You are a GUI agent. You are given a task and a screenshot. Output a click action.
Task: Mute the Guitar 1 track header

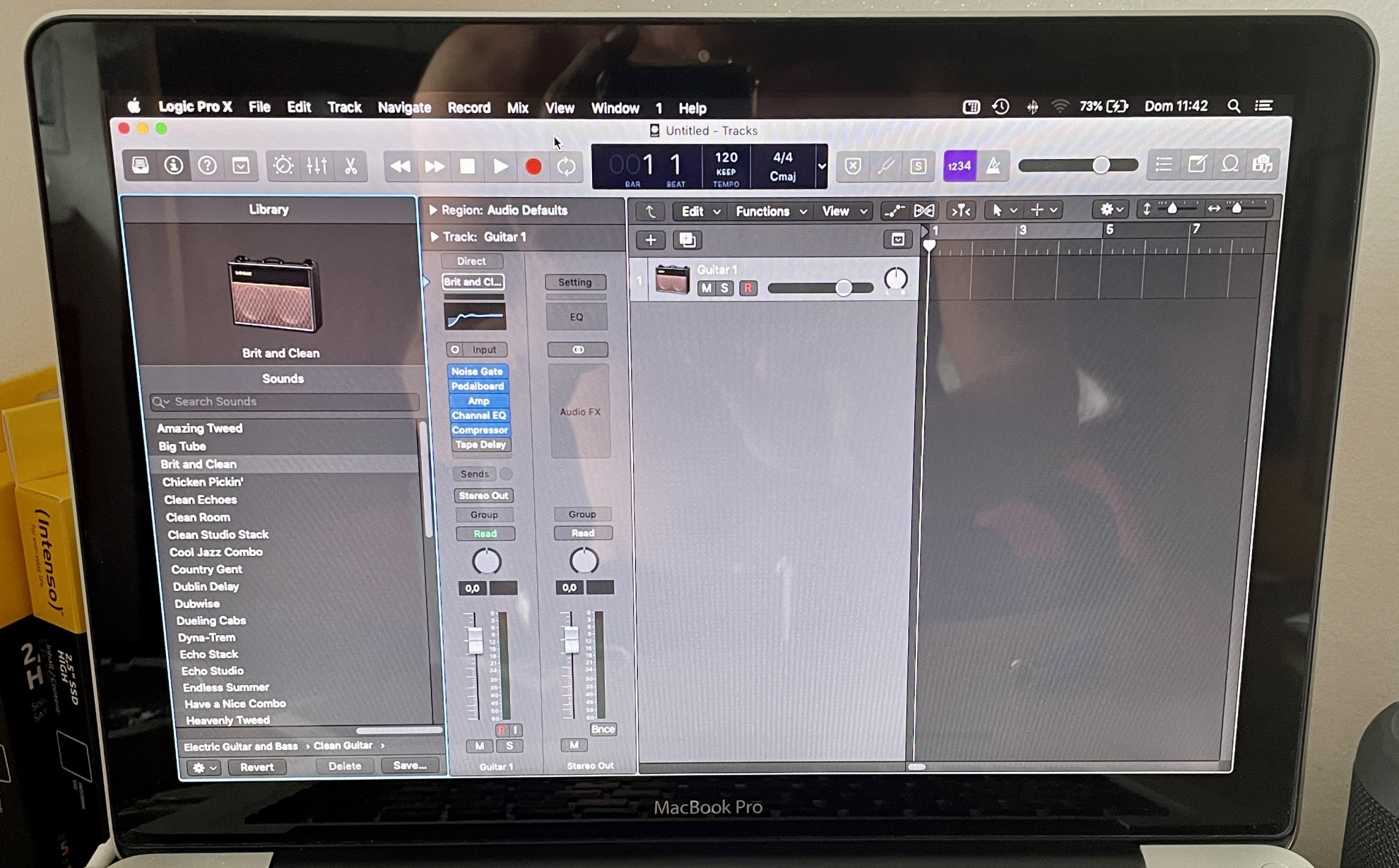point(706,288)
